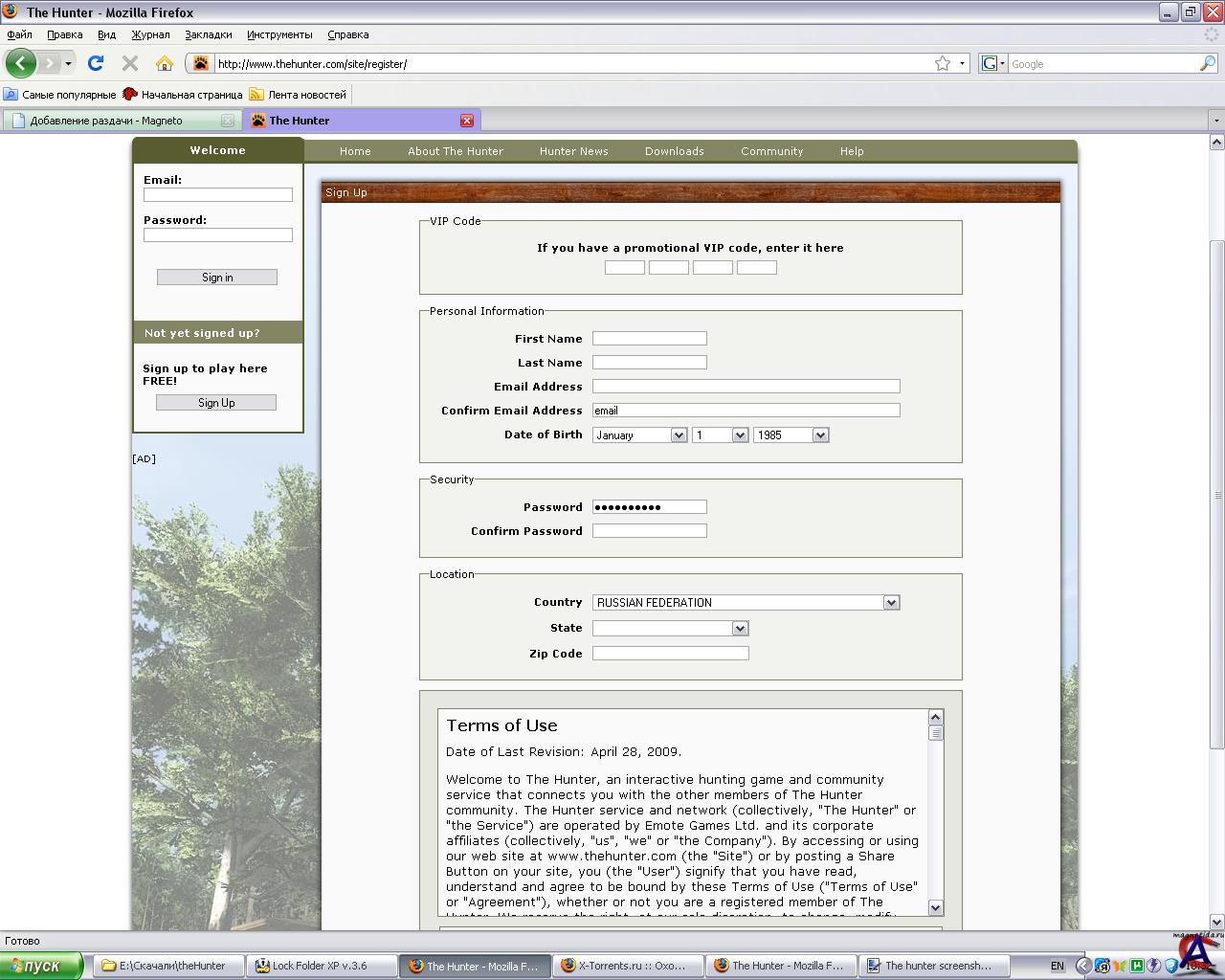Click the Last Name field
1225x980 pixels.
click(650, 362)
